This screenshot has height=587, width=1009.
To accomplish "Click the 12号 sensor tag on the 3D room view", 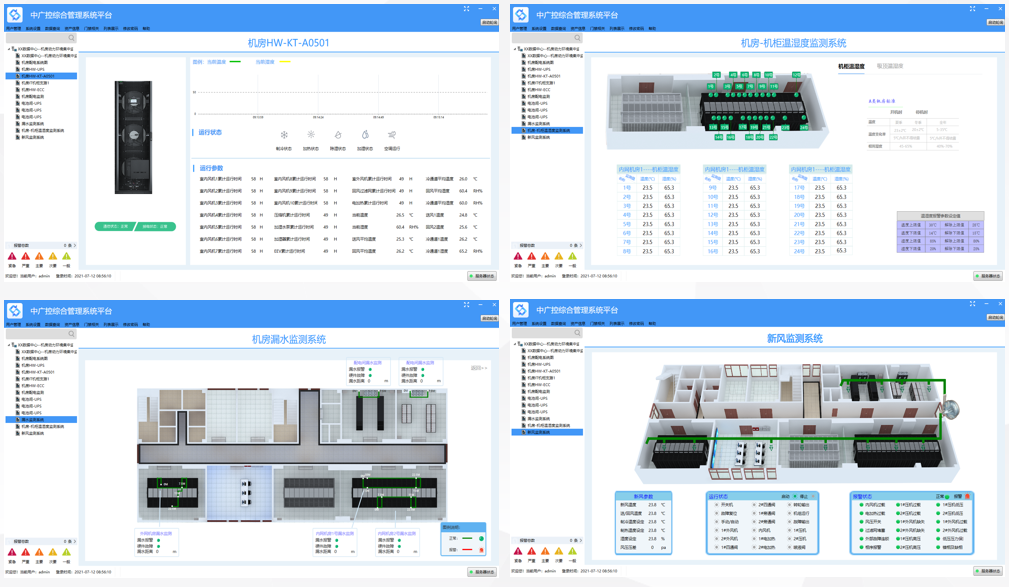I will 796,75.
